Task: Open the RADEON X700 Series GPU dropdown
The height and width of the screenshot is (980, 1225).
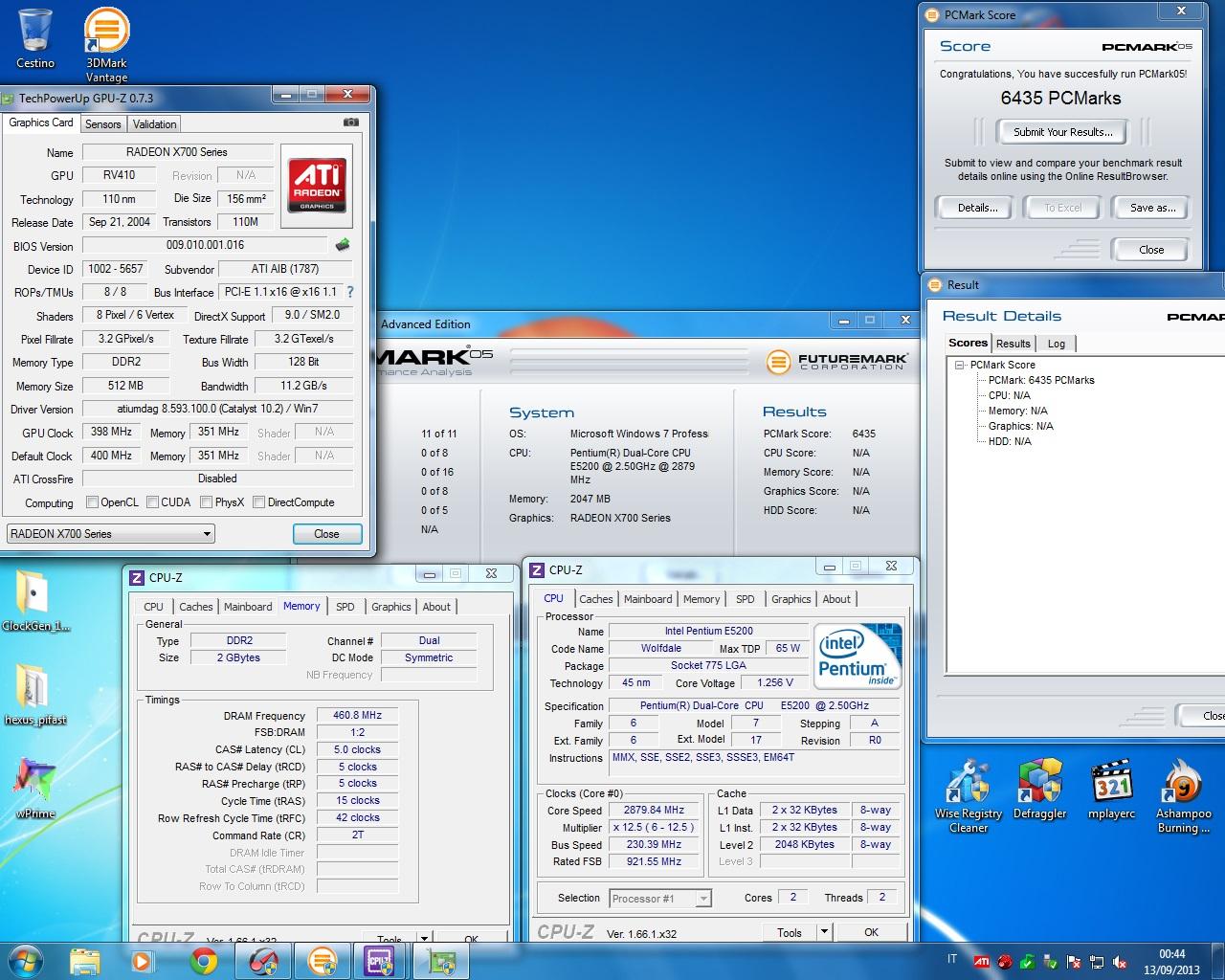Action: click(110, 534)
